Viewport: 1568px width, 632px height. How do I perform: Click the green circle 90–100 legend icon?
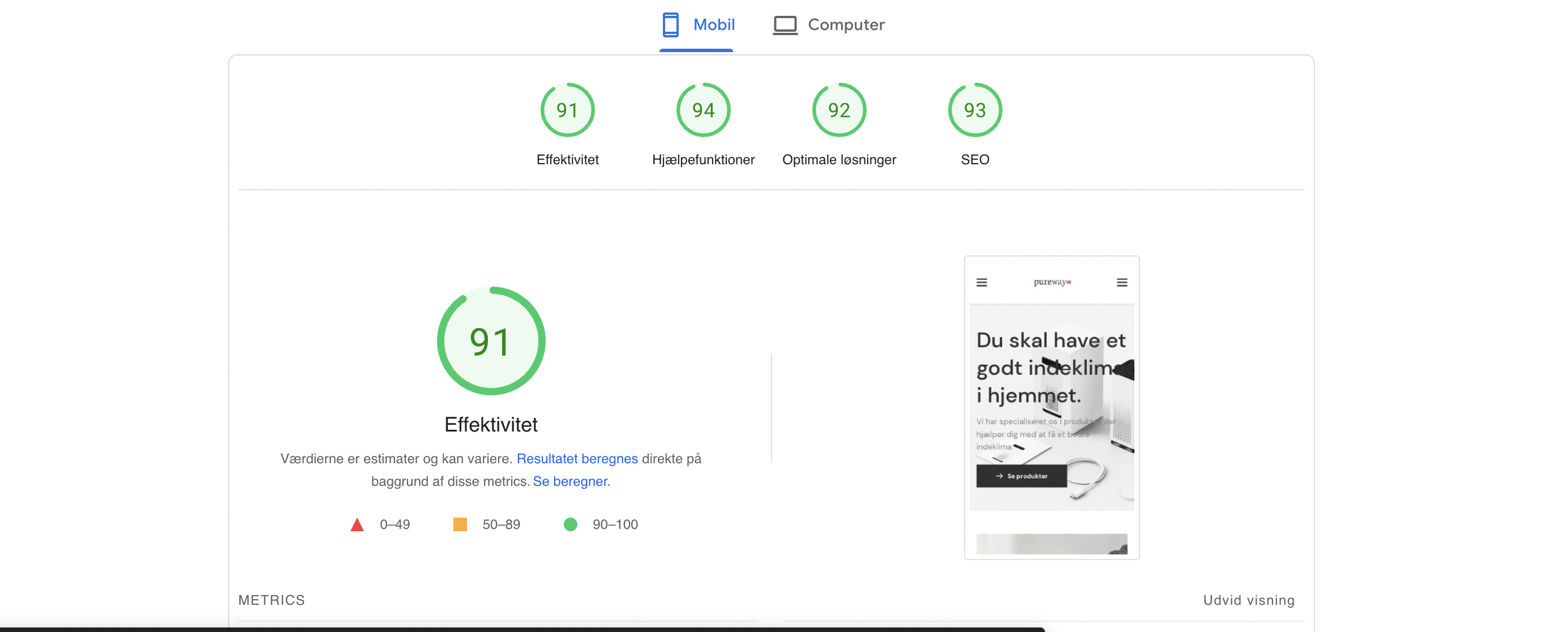[569, 524]
